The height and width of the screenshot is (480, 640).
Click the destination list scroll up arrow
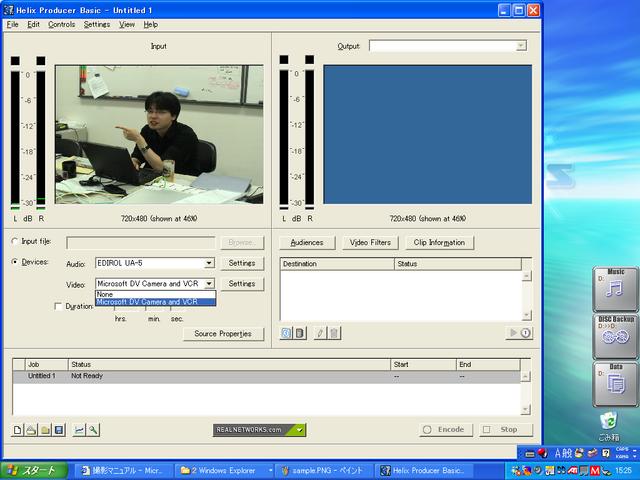click(x=527, y=276)
